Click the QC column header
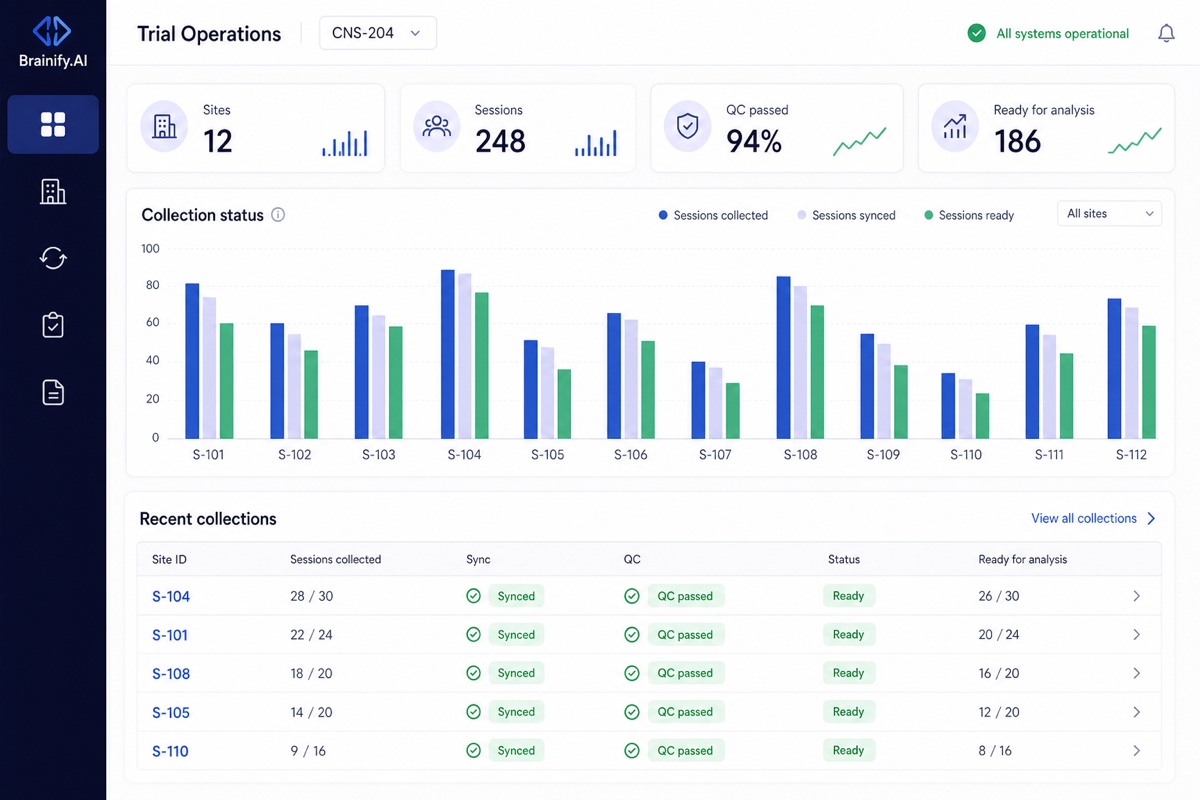The width and height of the screenshot is (1200, 800). click(x=631, y=559)
